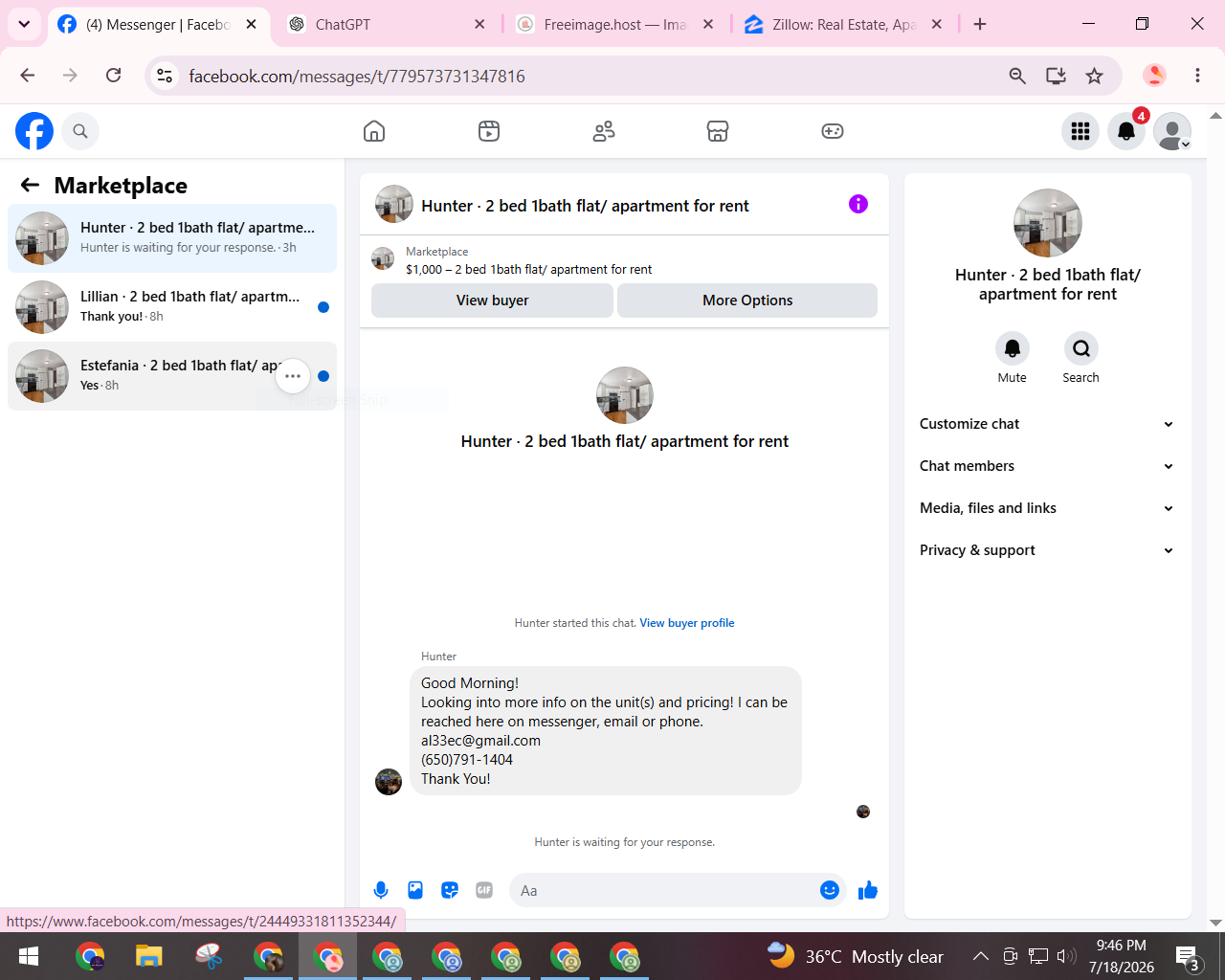Mute this conversation with bell icon
This screenshot has height=980, width=1225.
(x=1013, y=348)
